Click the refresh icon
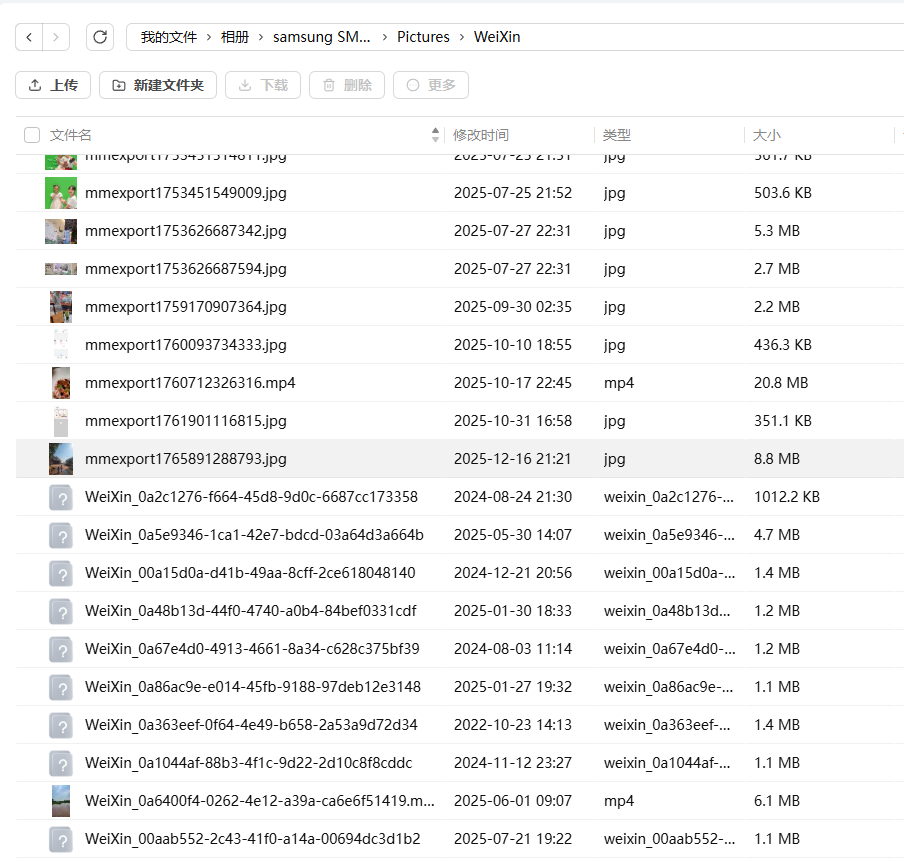Viewport: 904px width, 861px height. click(99, 37)
